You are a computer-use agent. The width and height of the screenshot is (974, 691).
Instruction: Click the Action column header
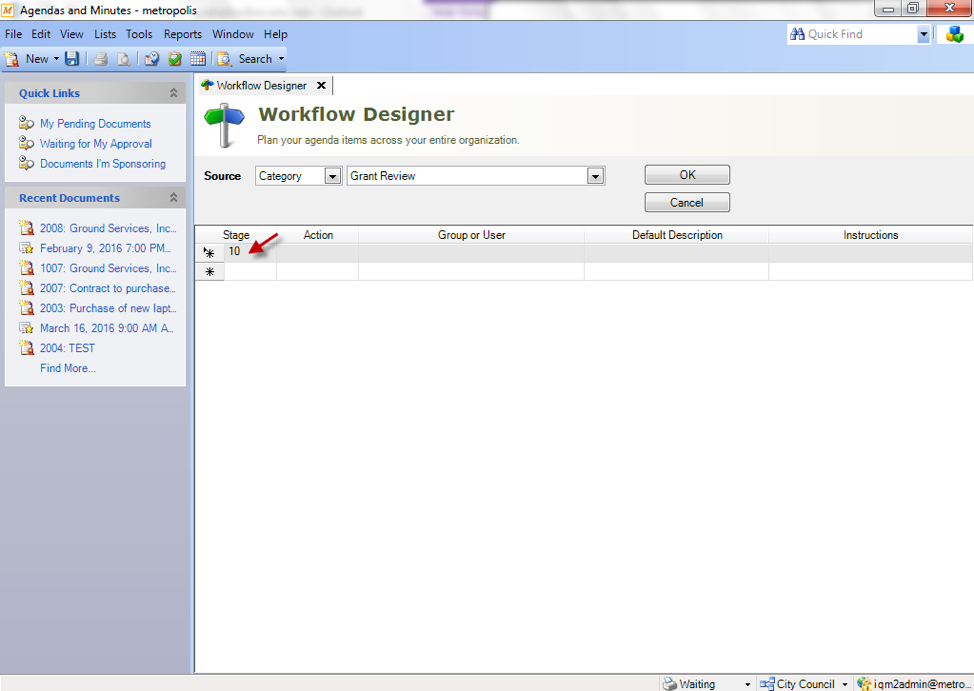(318, 235)
